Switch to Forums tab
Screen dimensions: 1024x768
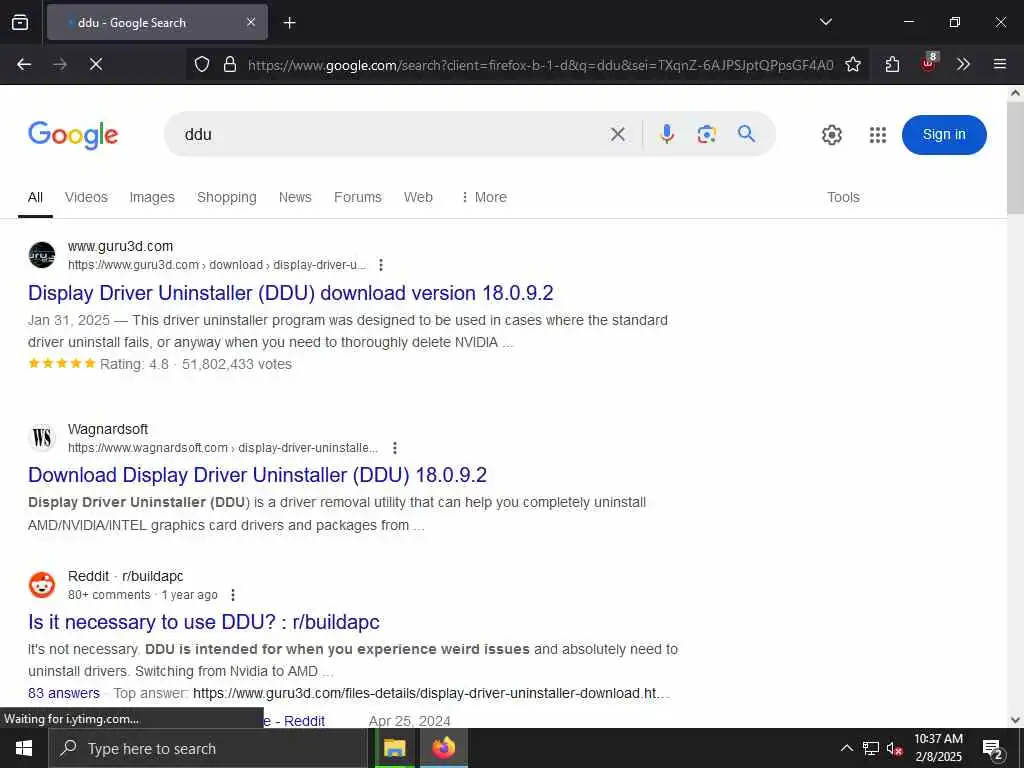(357, 197)
